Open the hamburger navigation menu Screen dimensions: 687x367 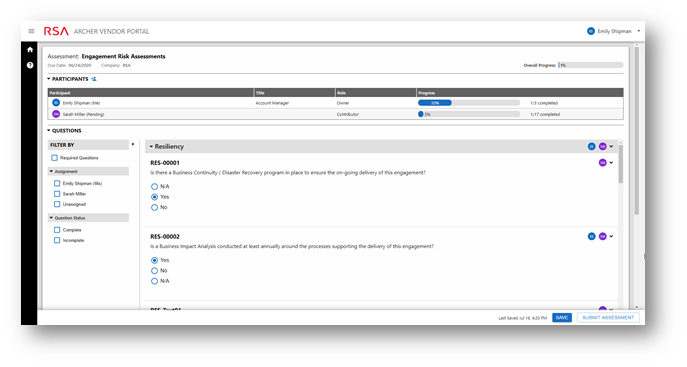[x=31, y=31]
